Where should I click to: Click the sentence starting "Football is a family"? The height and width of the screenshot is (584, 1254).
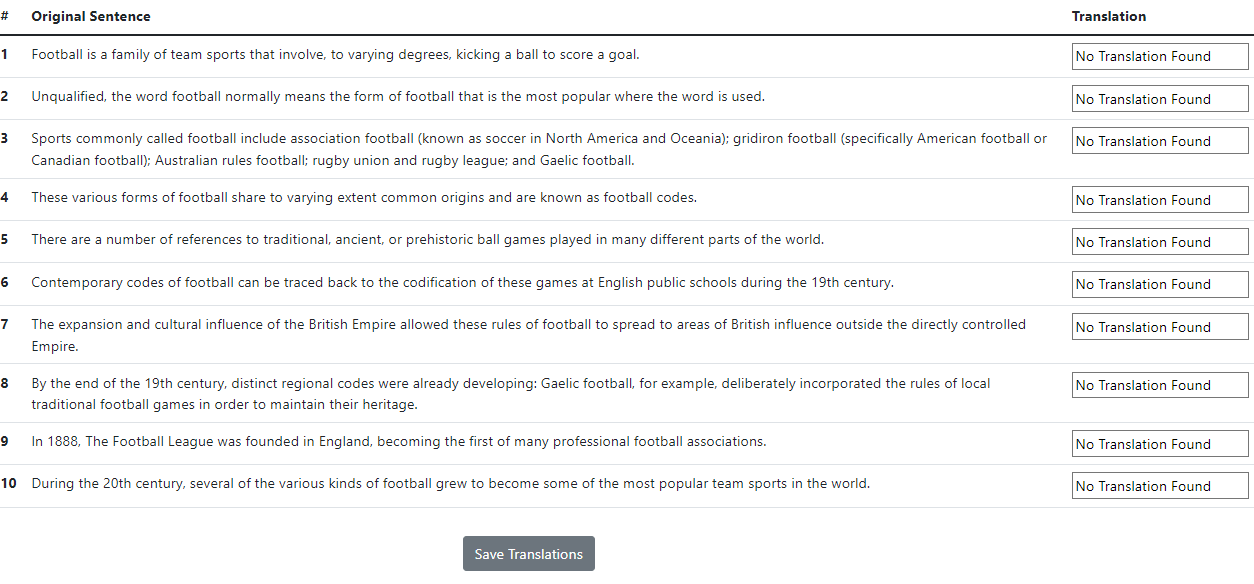click(x=335, y=55)
